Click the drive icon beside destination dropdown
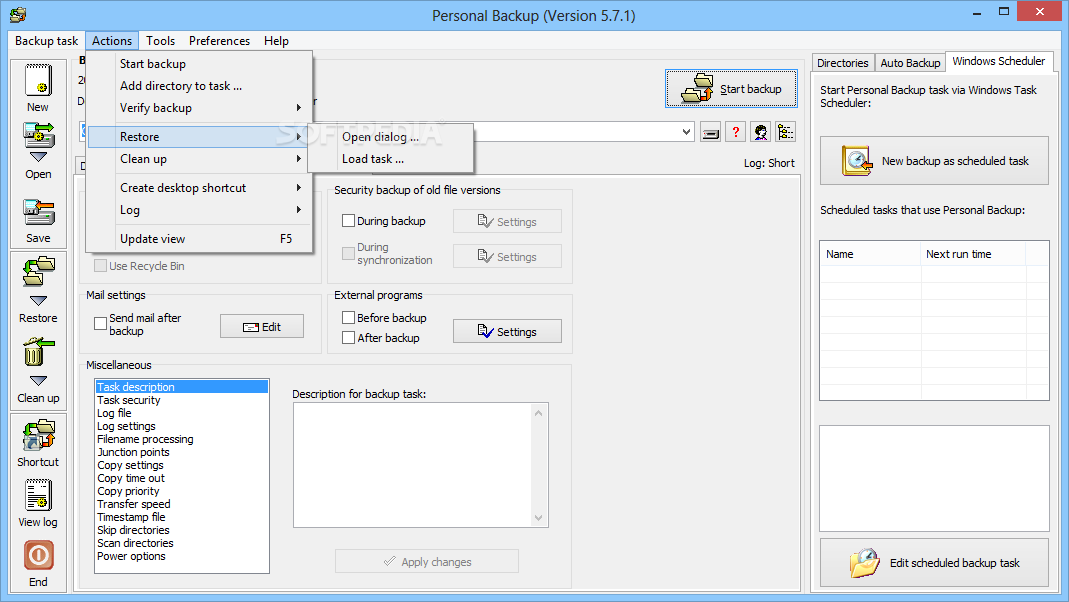This screenshot has height=602, width=1069. pos(710,132)
